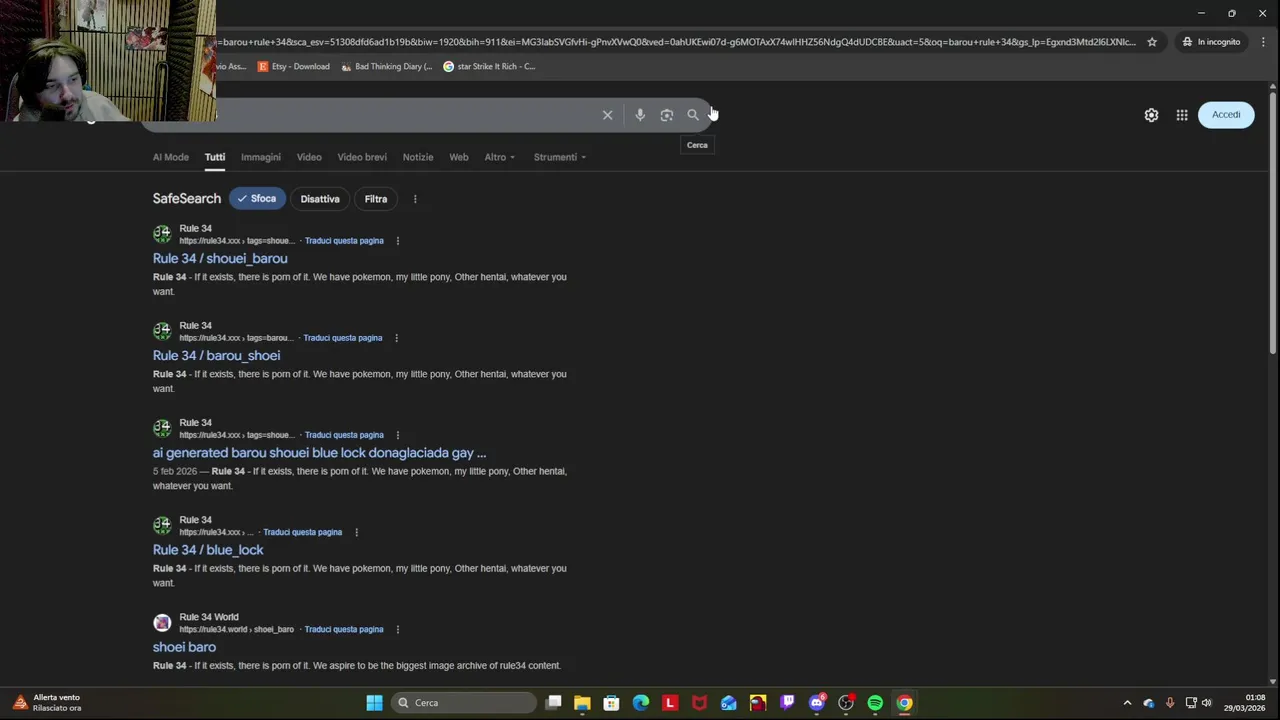Open more options for shoei baro result
1280x720 pixels.
pos(398,629)
